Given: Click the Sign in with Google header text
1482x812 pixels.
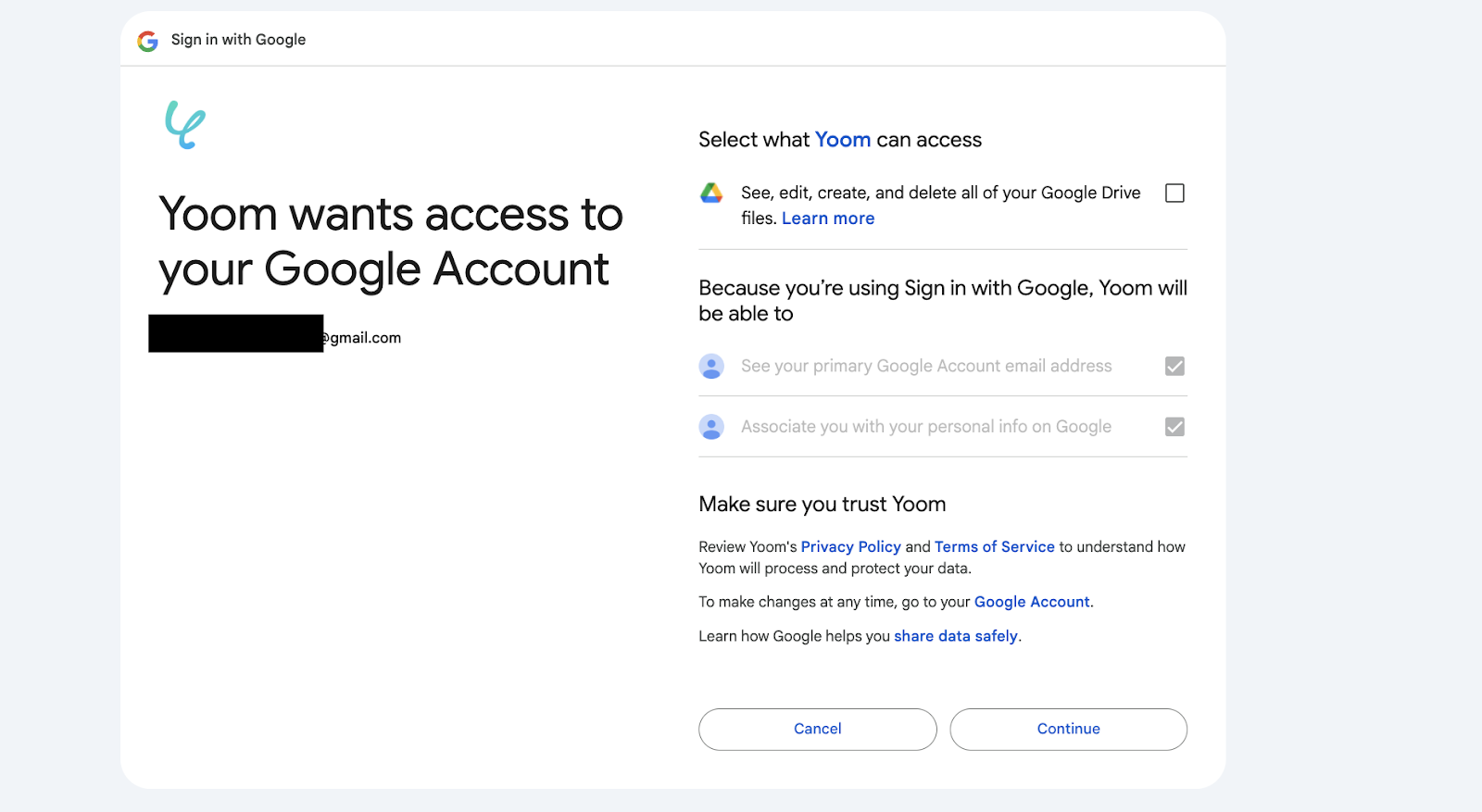Looking at the screenshot, I should click(x=238, y=40).
